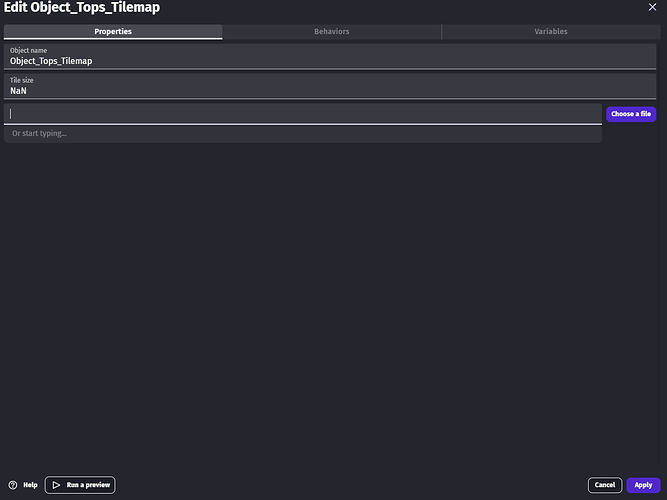Click the 'Object name' field label
667x500 pixels.
[28, 50]
